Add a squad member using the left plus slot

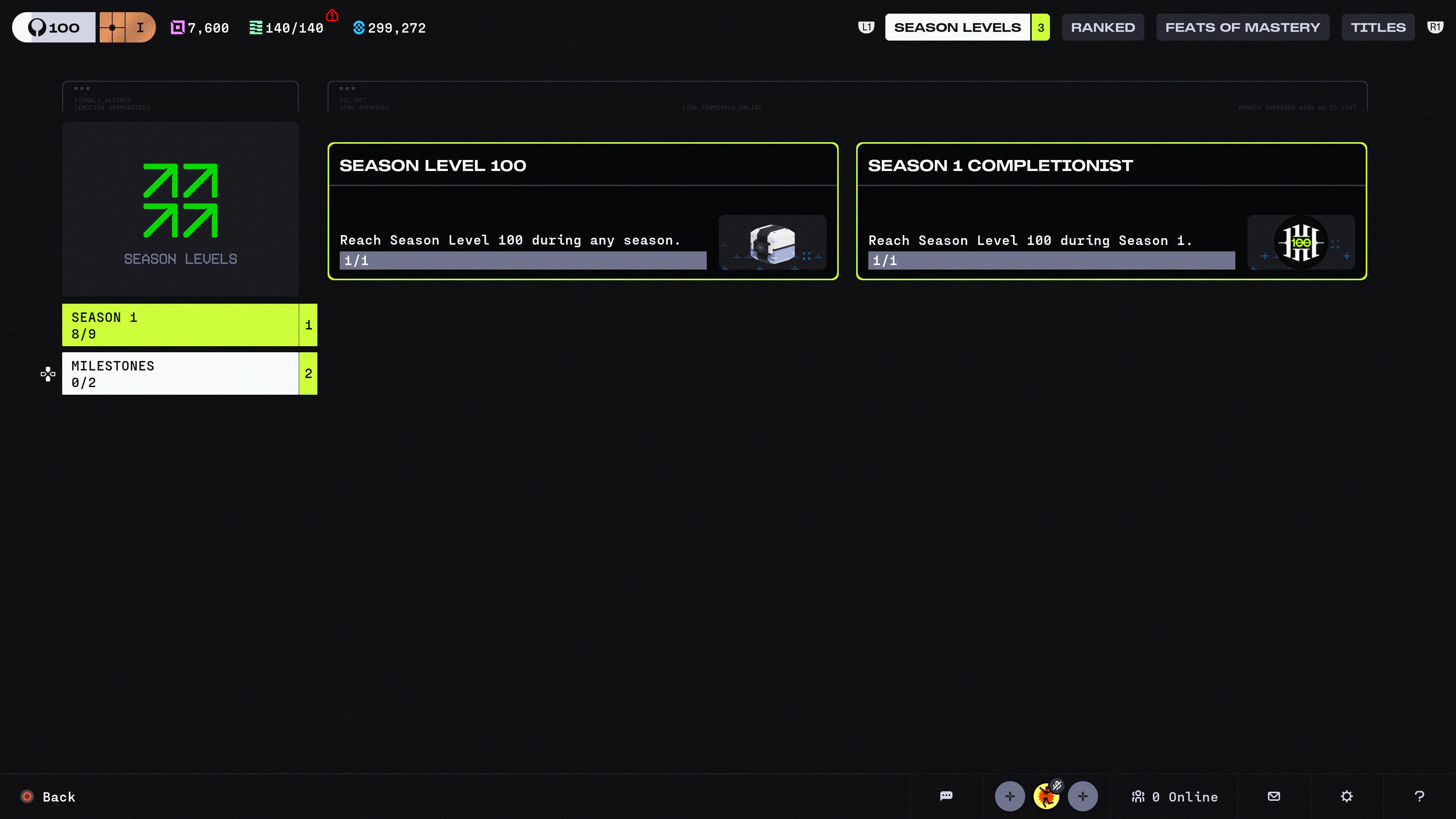click(x=1009, y=796)
